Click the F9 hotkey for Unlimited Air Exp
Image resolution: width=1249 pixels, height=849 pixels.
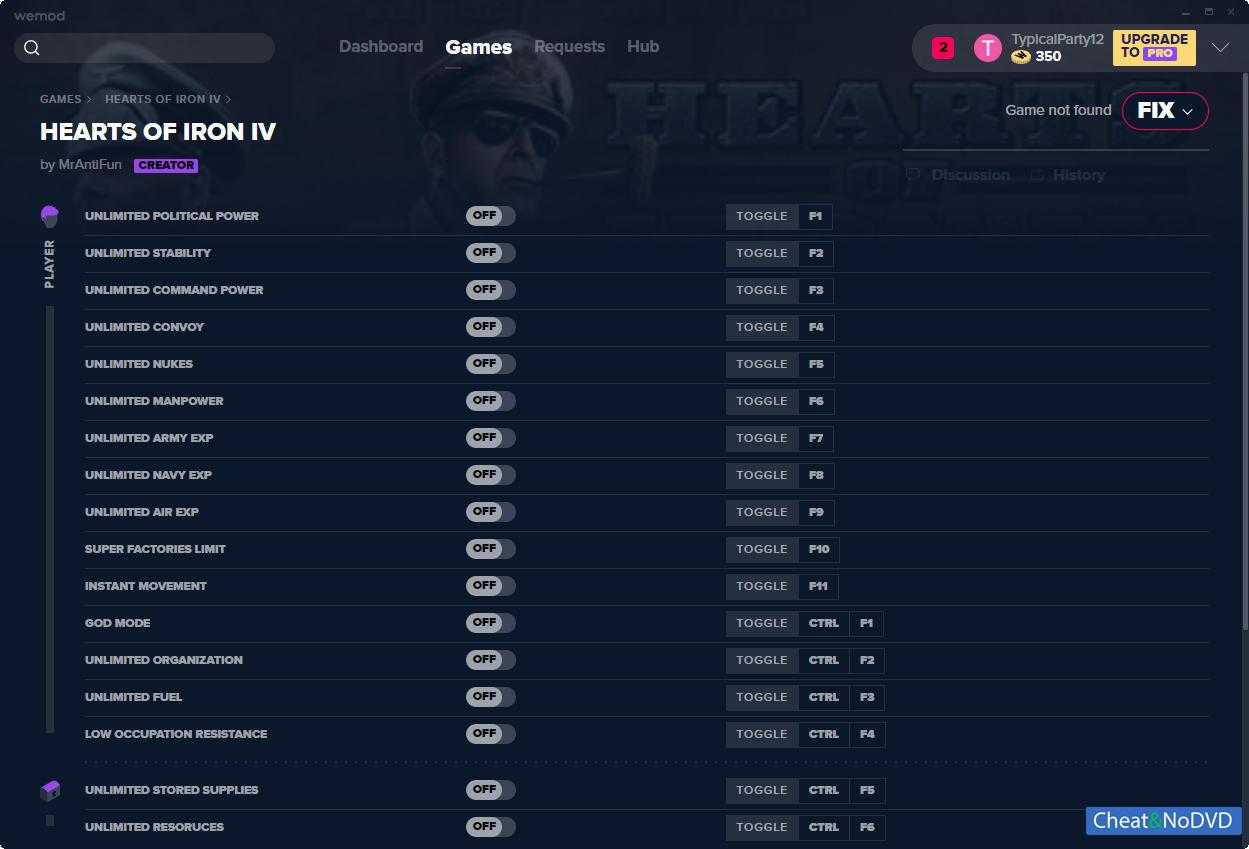[816, 512]
